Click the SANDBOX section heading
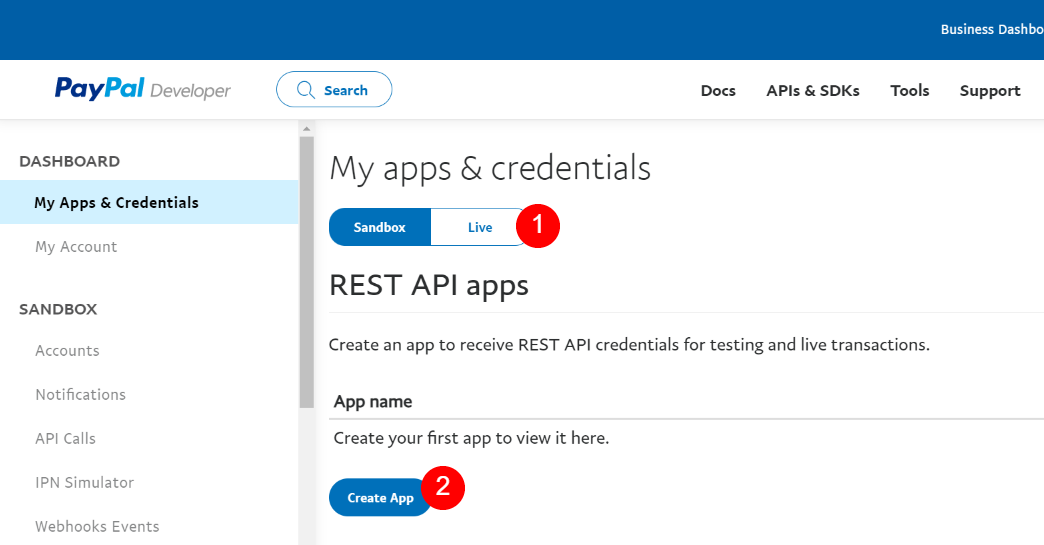This screenshot has height=545, width=1044. (x=58, y=309)
